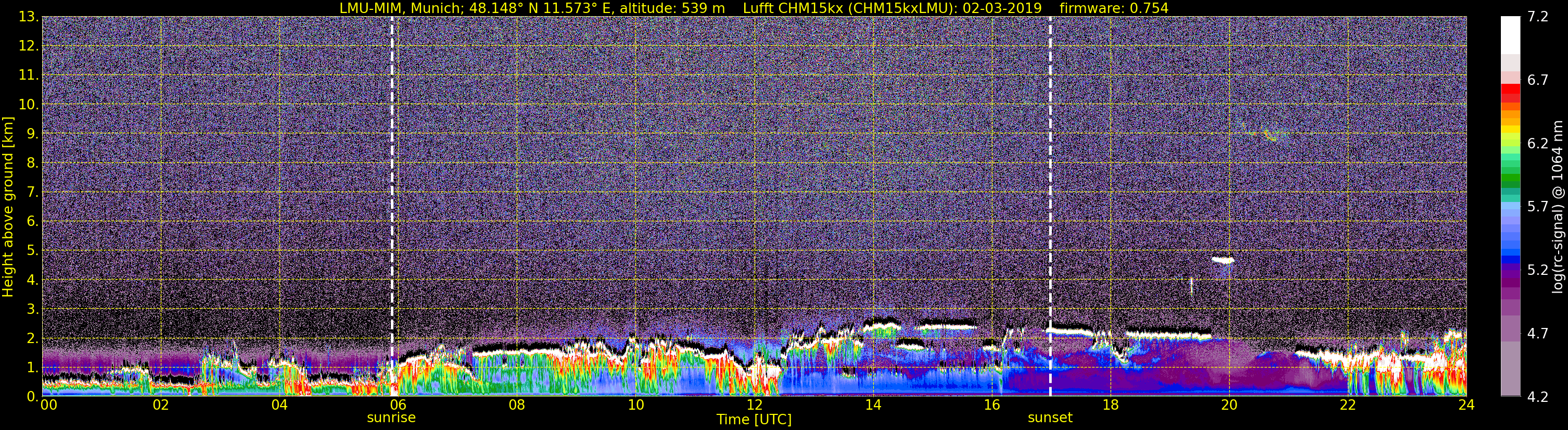Image resolution: width=1568 pixels, height=430 pixels.
Task: Click time axis tick label '20'
Action: pos(1229,406)
